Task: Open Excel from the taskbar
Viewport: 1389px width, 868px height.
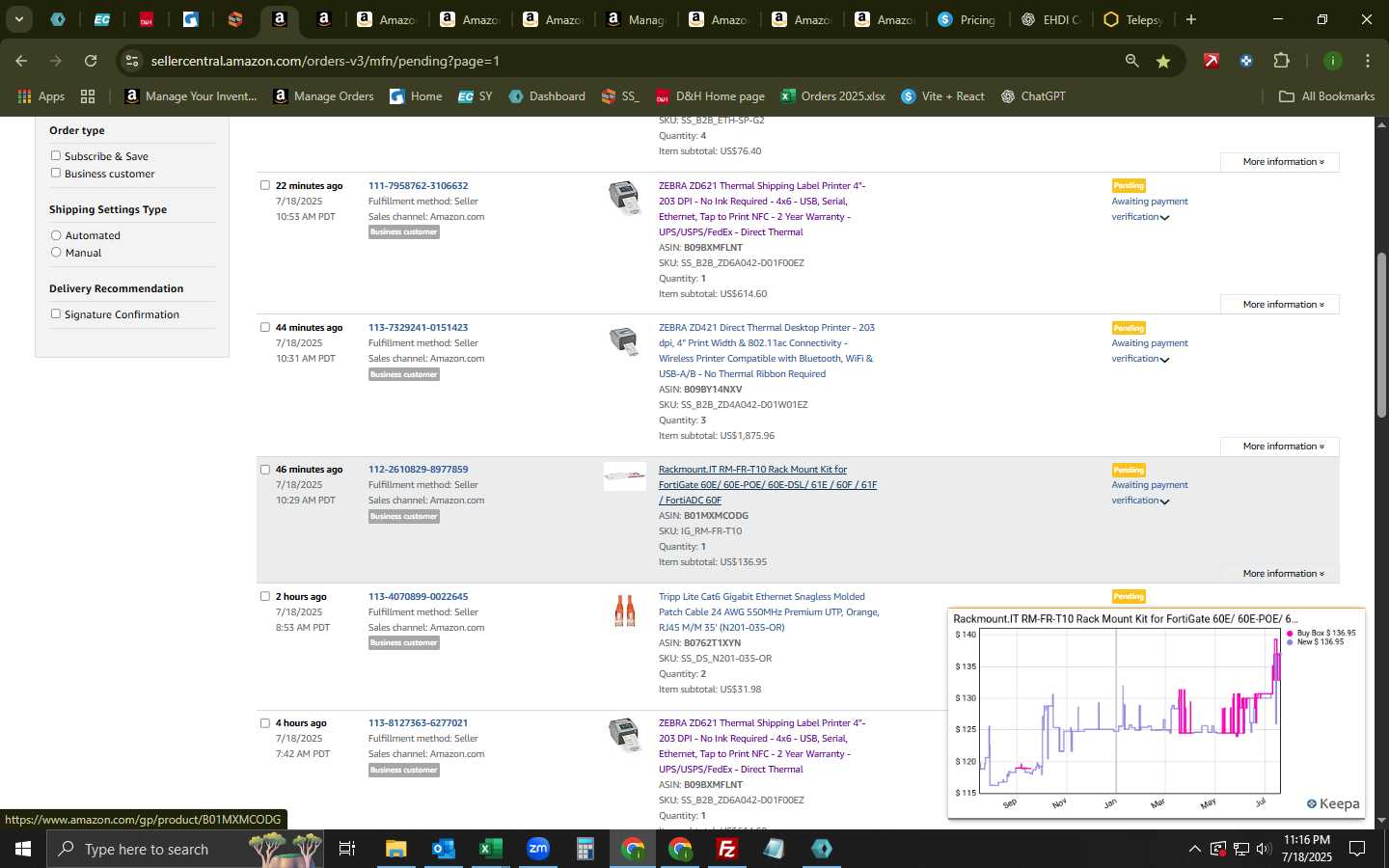Action: (490, 849)
